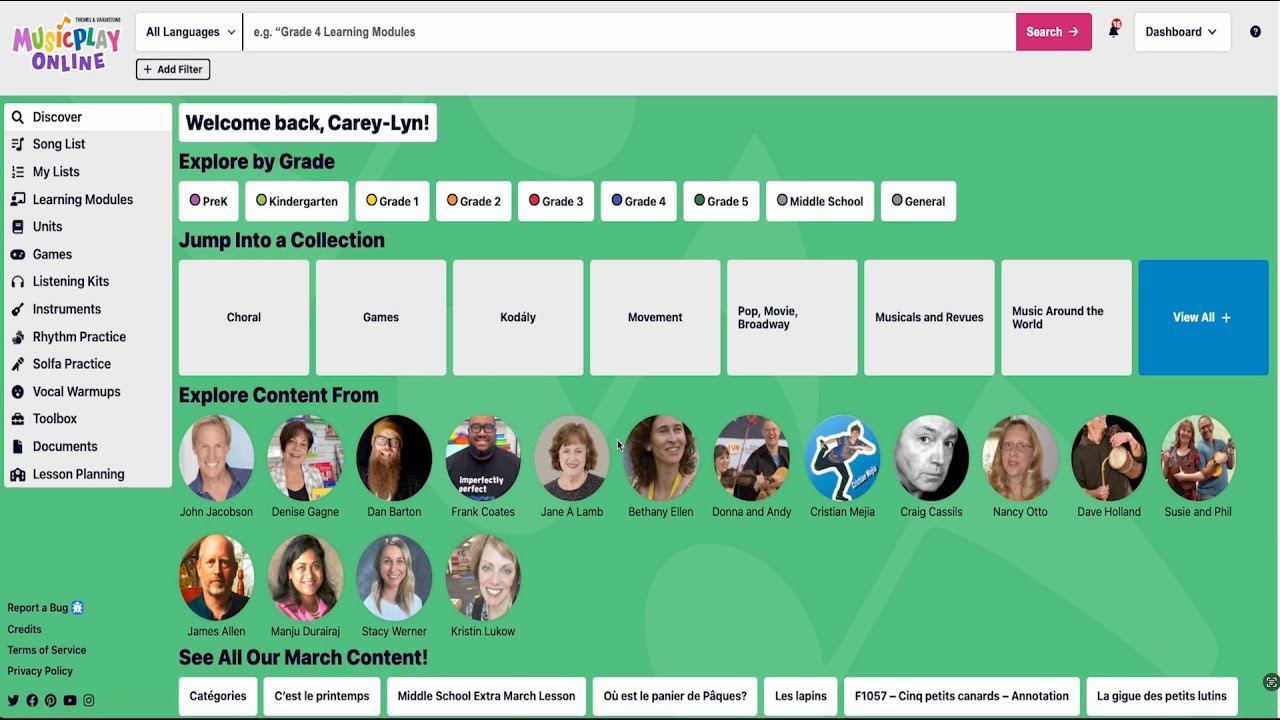Viewport: 1280px width, 720px height.
Task: Select the Kindergarten grade filter
Action: (x=297, y=201)
